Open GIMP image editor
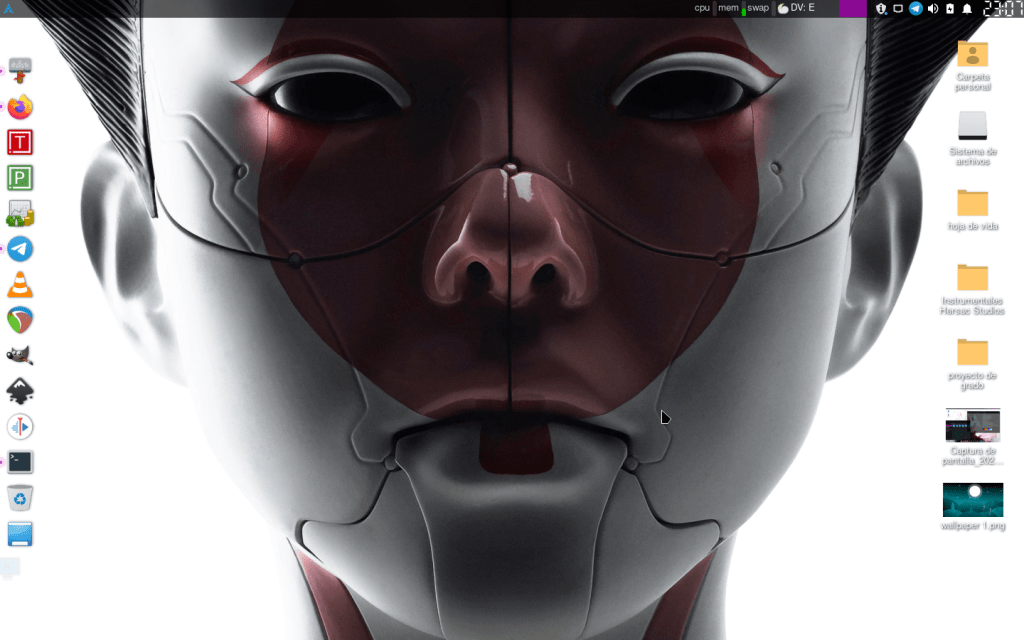 tap(20, 356)
